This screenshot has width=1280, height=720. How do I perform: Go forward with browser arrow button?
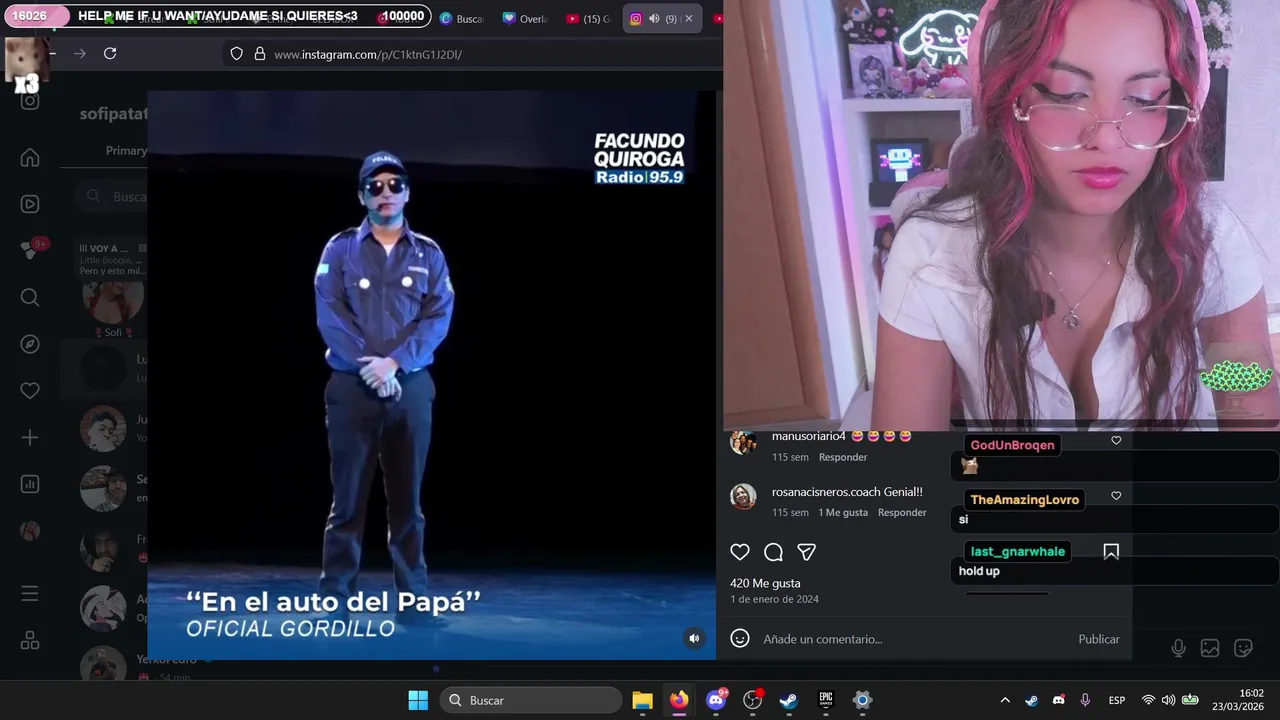pos(80,54)
